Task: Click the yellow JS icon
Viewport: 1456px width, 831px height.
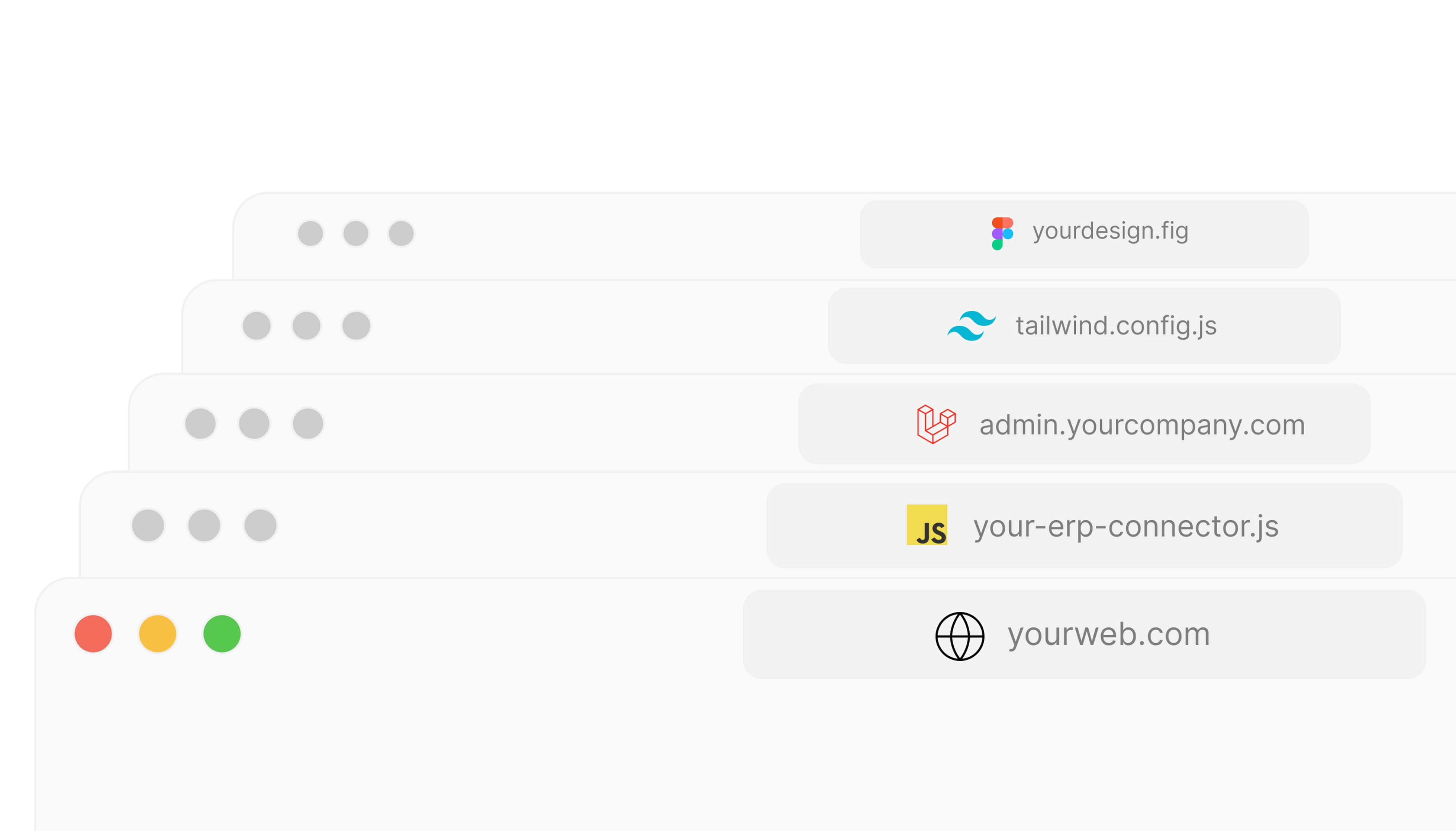Action: tap(927, 525)
